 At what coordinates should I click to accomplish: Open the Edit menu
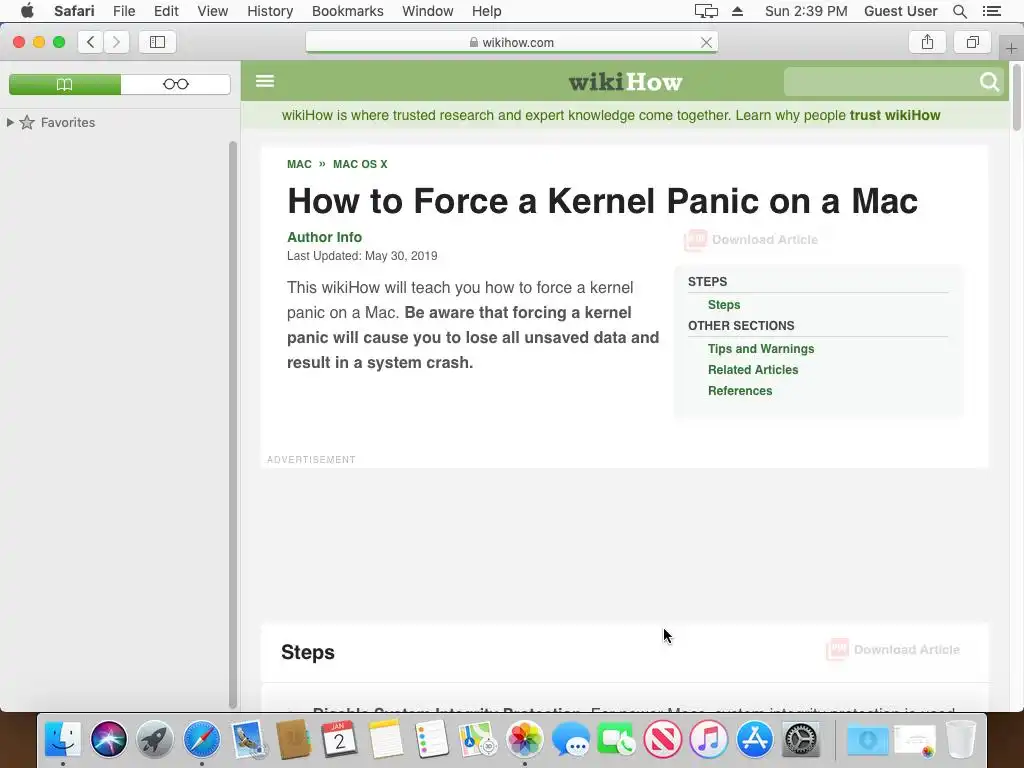click(x=166, y=11)
